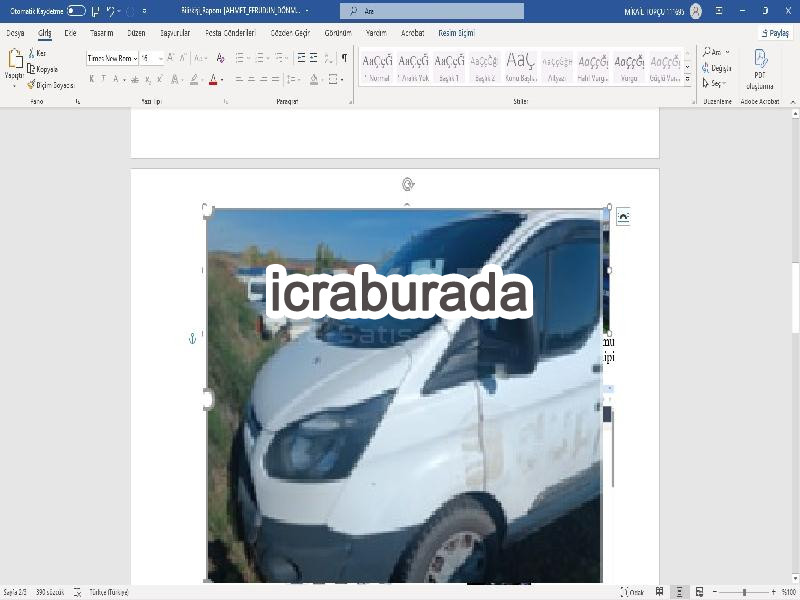Open the Seç select dropdown
Screen dimensions: 800x600
click(715, 83)
